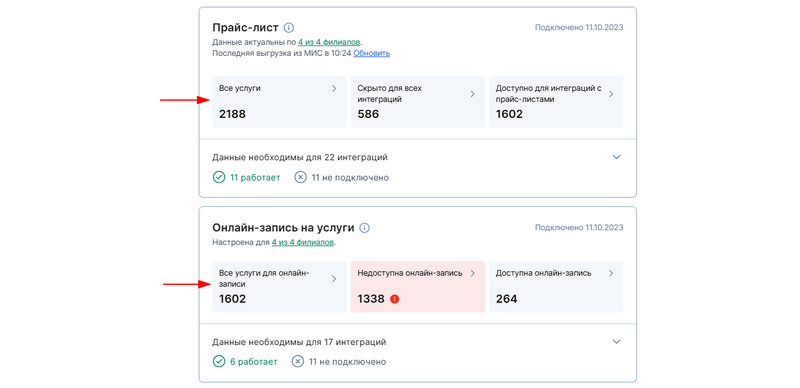Click the Прайс-лист heading

point(245,28)
